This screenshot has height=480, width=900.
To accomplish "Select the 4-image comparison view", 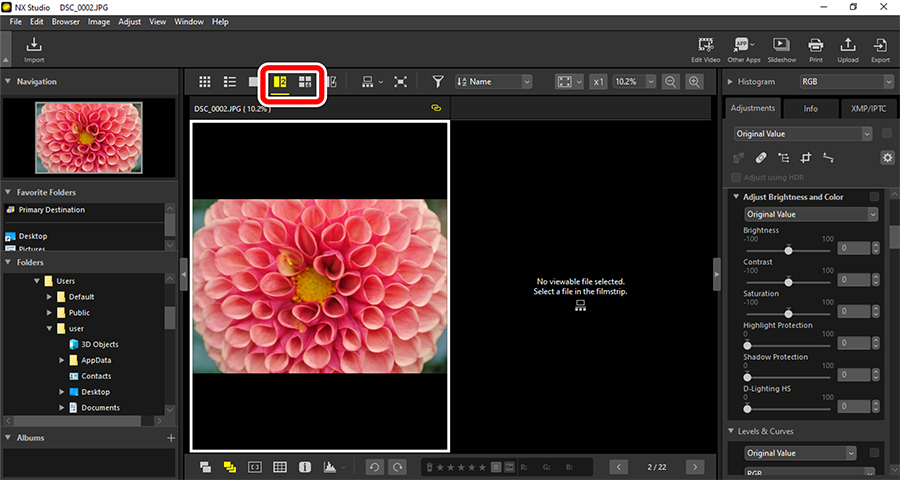I will tap(305, 82).
